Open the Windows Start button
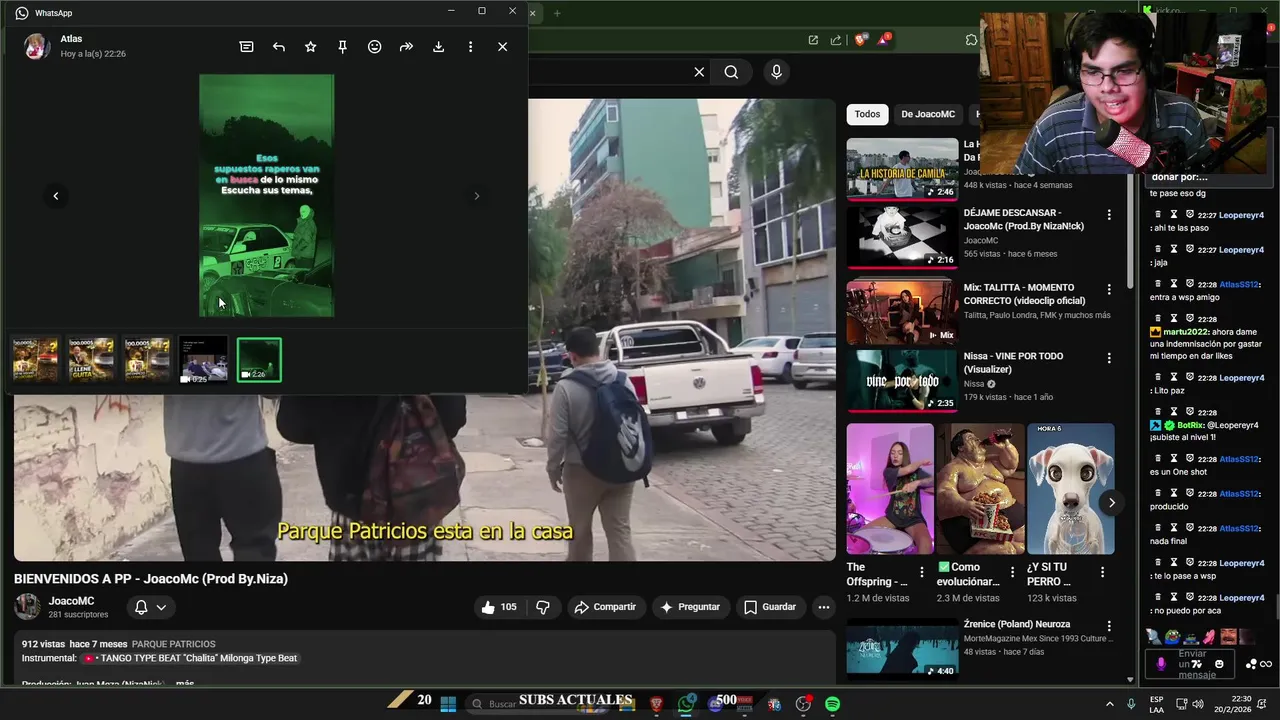 [x=448, y=704]
